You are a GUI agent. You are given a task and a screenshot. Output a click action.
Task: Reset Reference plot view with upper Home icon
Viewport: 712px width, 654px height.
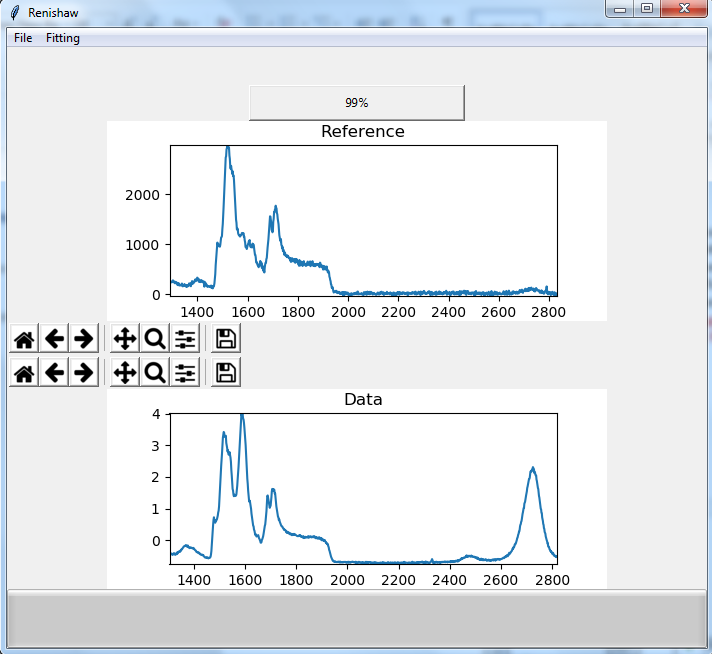tap(24, 338)
